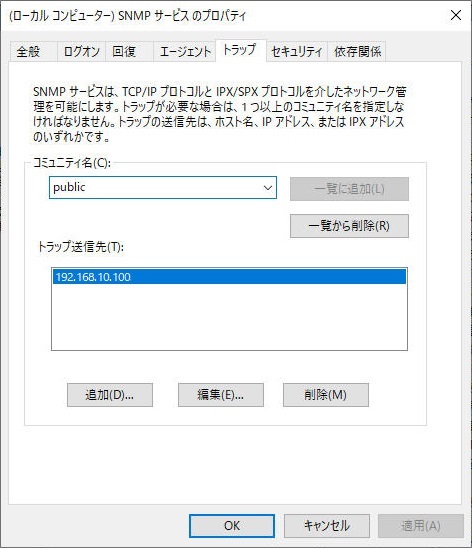This screenshot has height=548, width=472.
Task: Go to the エージェント tab
Action: point(184,52)
